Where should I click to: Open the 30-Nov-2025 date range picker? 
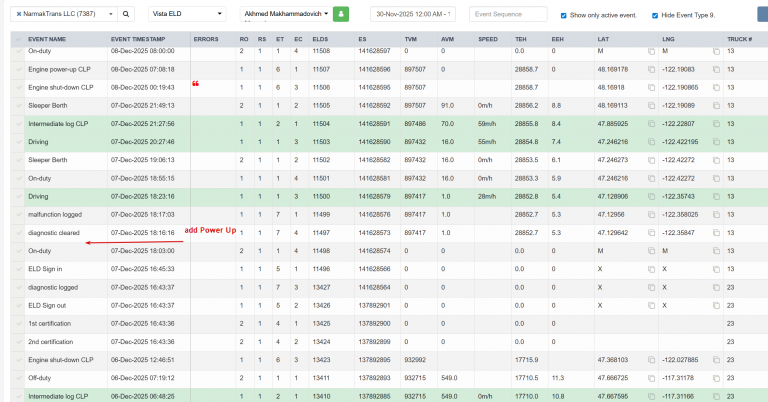(x=413, y=14)
